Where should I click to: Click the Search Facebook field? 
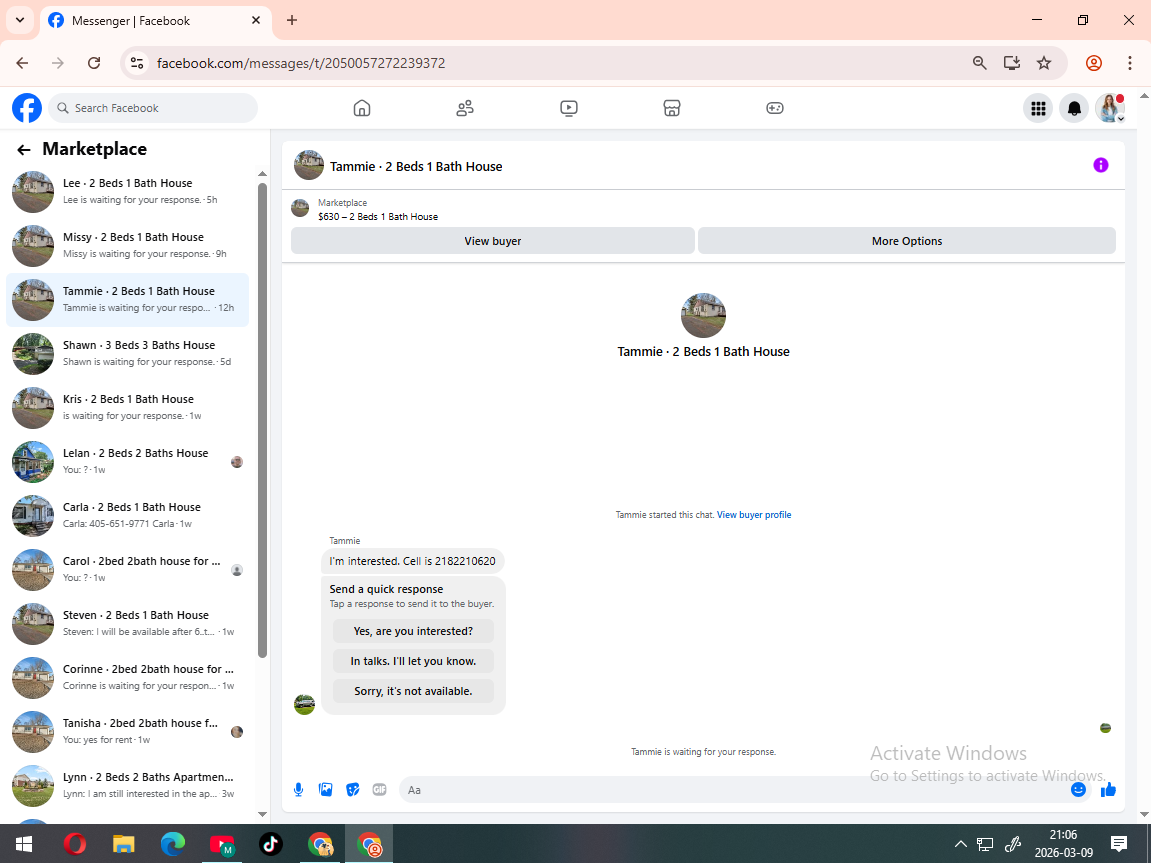point(153,108)
